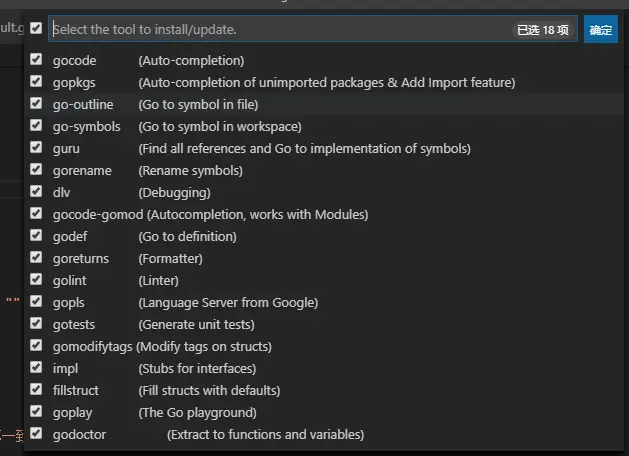The height and width of the screenshot is (456, 629).
Task: Disable the dlv debugging checkbox
Action: [x=37, y=192]
